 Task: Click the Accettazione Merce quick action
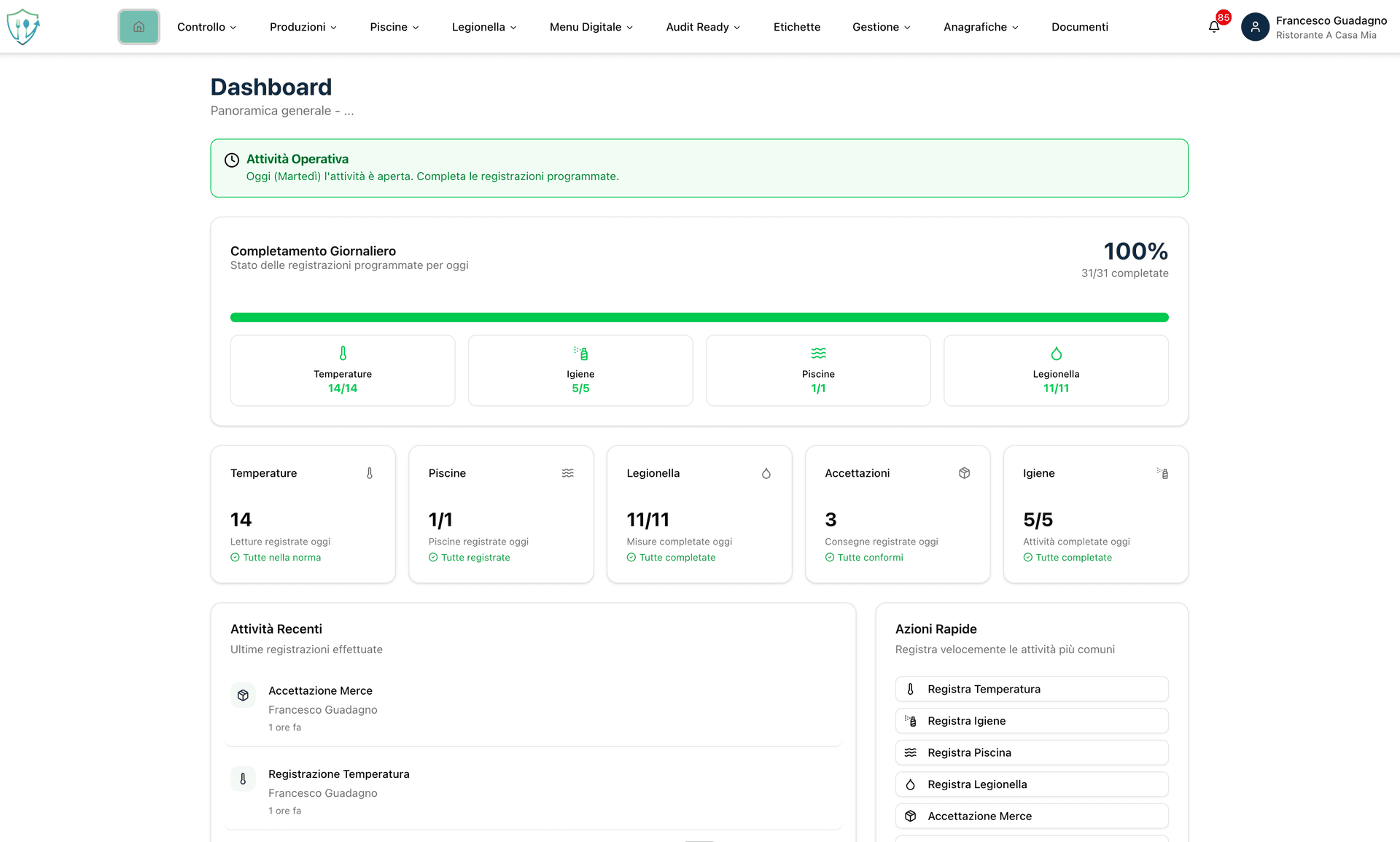pyautogui.click(x=1031, y=816)
